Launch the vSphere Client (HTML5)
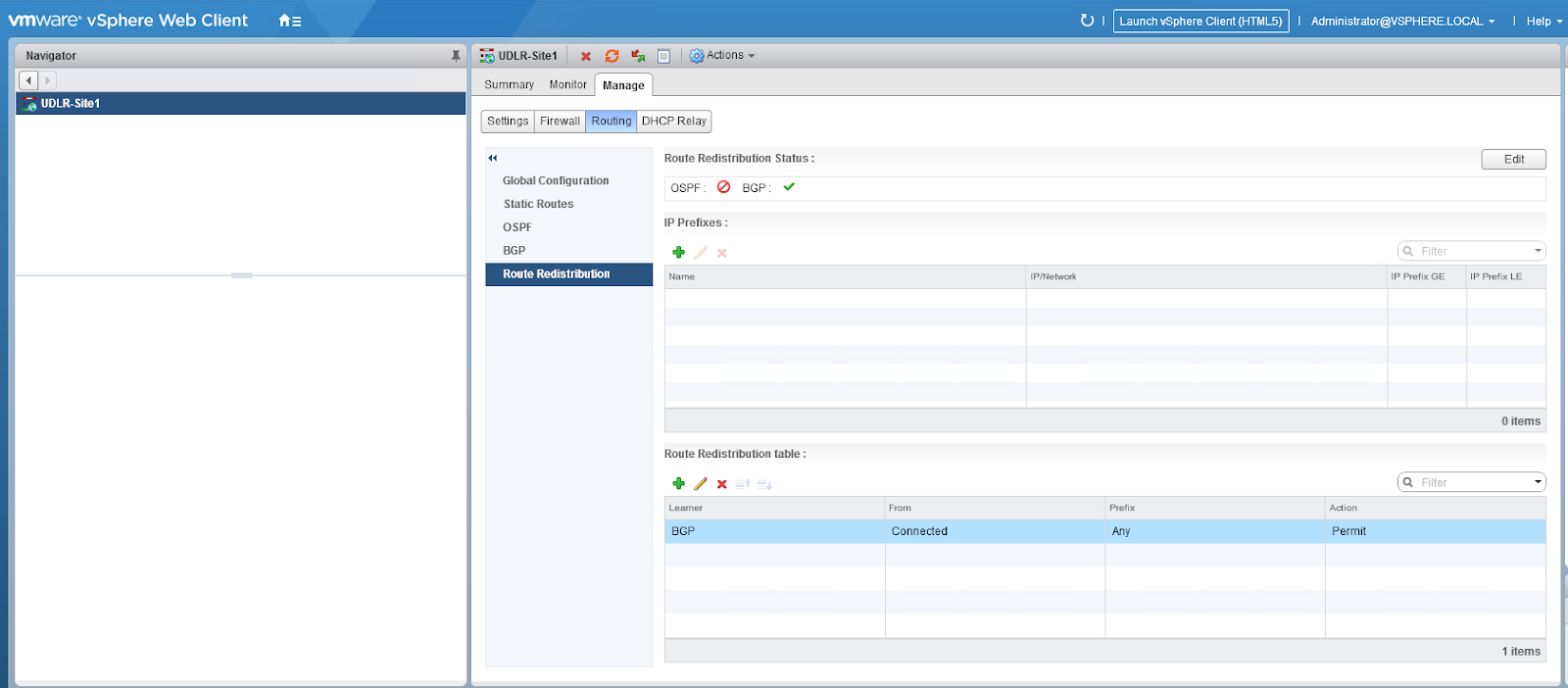Screen dimensions: 1568x688 (x=1200, y=22)
